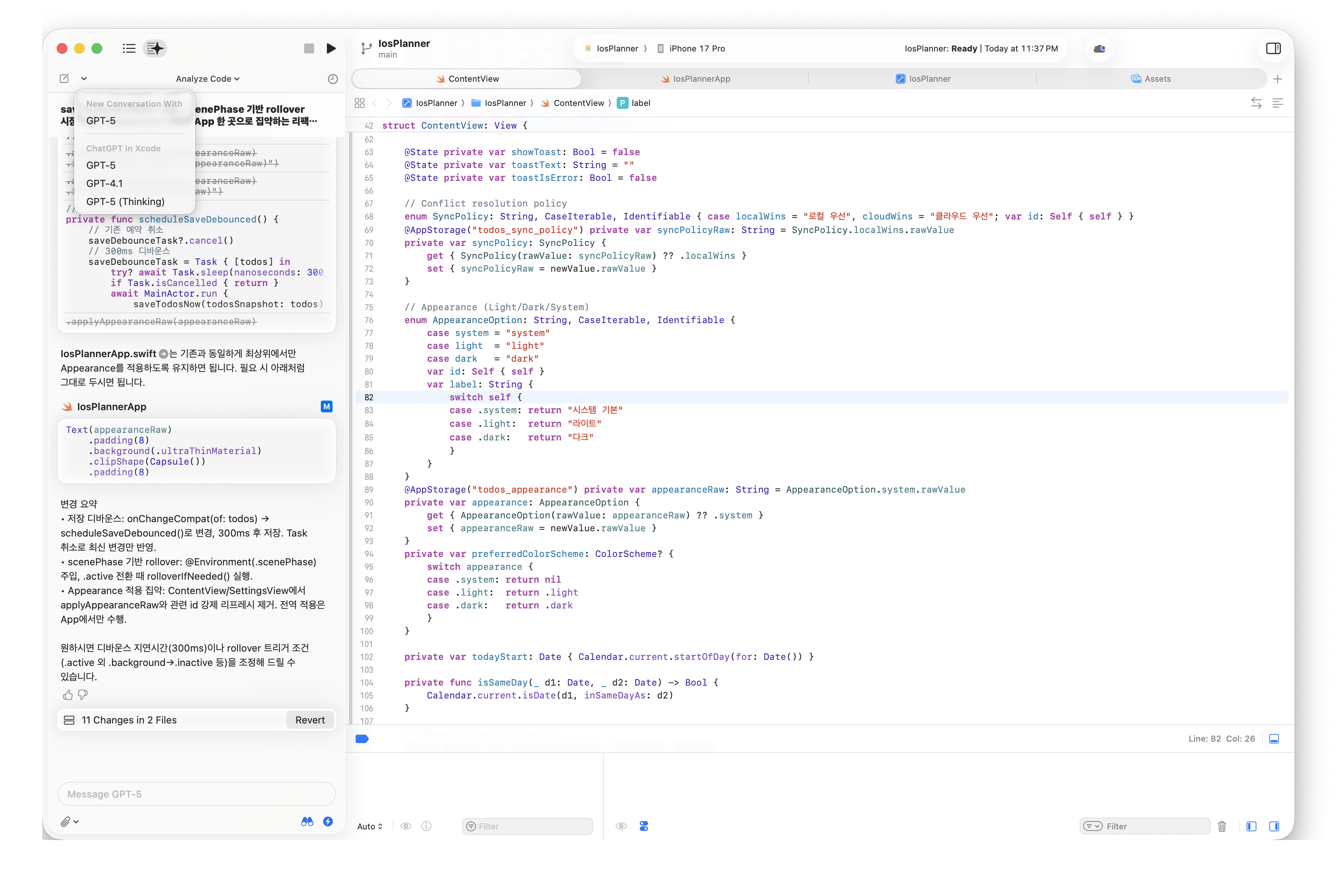Choose GPT-4.1 in the model menu
Viewport: 1337px width, 896px height.
click(104, 184)
